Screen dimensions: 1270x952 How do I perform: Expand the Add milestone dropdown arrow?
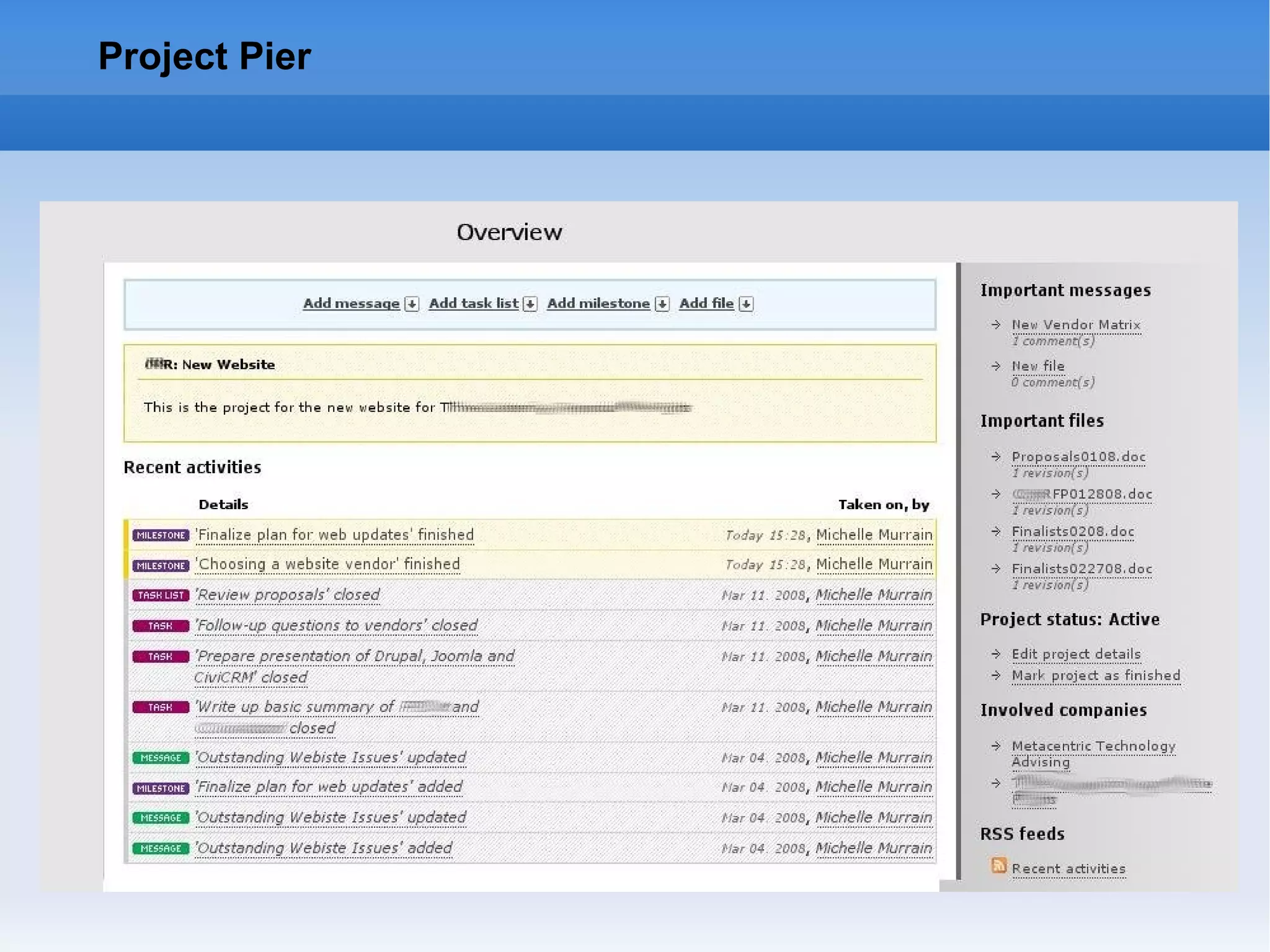tap(662, 304)
